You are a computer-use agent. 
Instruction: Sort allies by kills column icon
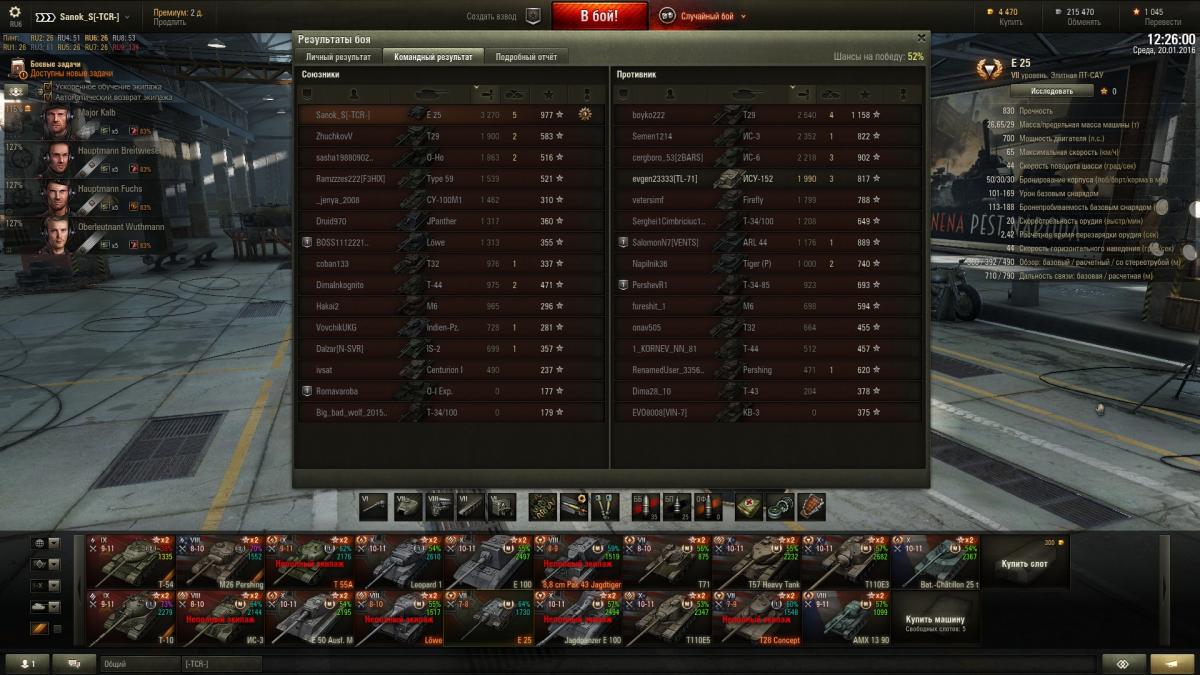[x=515, y=94]
